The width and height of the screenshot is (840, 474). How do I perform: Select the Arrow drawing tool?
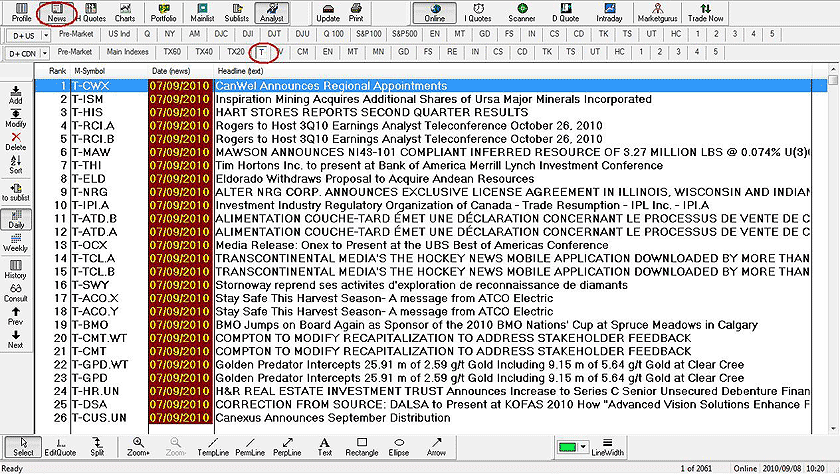tap(436, 447)
